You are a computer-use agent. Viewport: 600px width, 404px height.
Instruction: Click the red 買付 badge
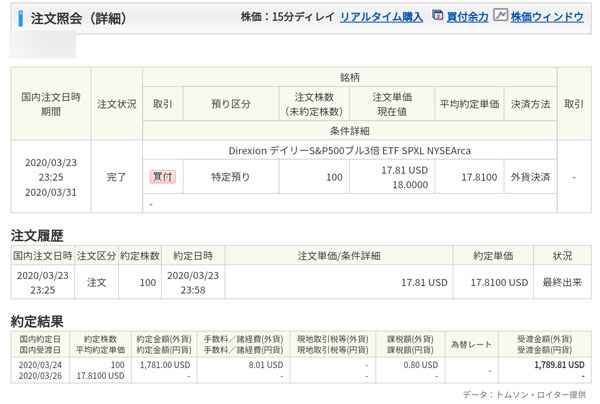[x=162, y=176]
